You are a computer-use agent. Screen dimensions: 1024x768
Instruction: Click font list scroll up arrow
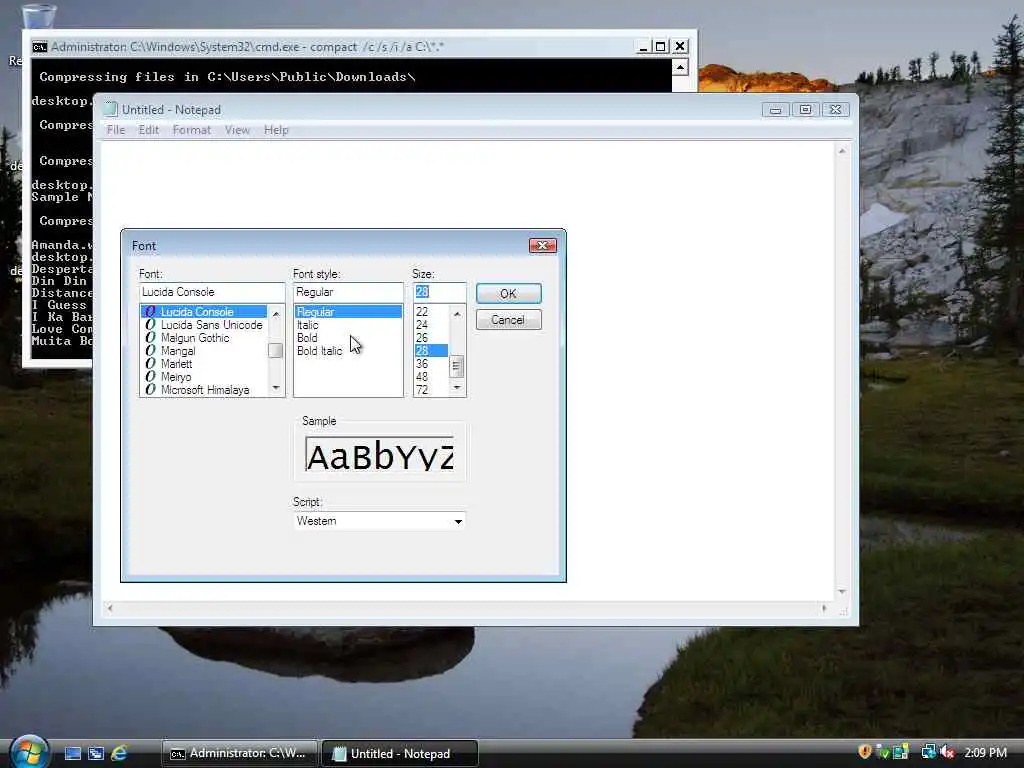pyautogui.click(x=276, y=314)
